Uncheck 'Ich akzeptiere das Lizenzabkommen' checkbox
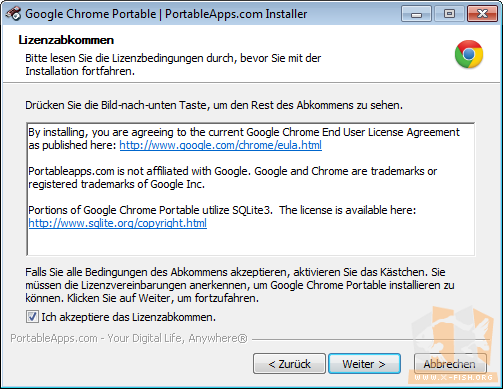 (x=32, y=317)
